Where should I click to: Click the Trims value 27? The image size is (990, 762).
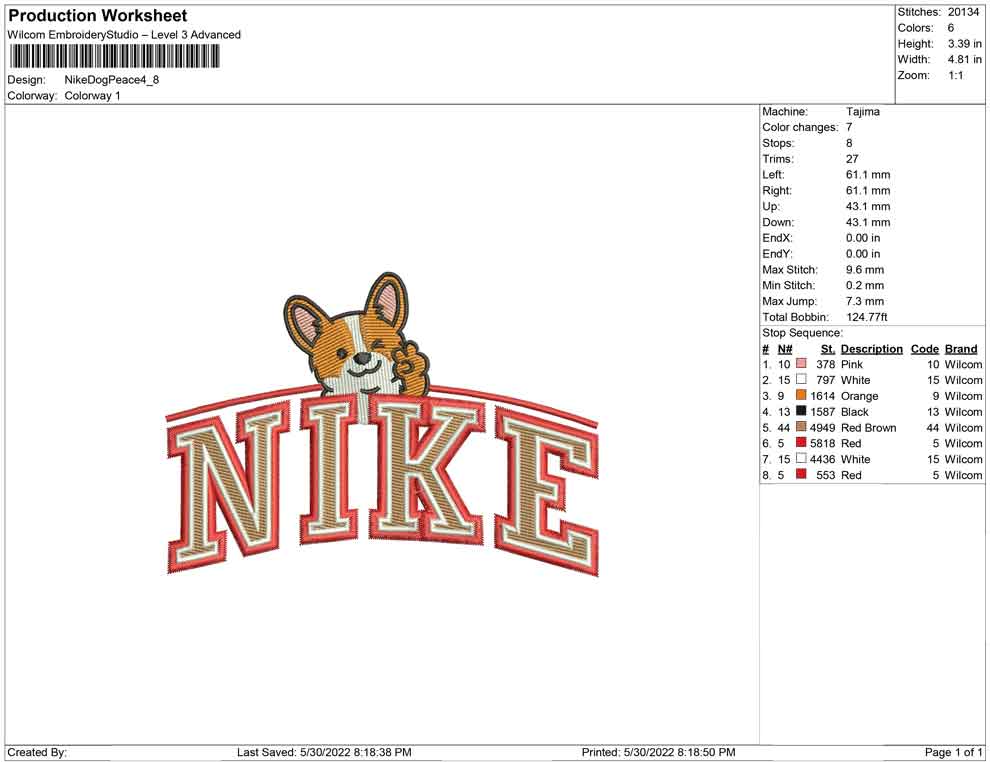click(852, 158)
